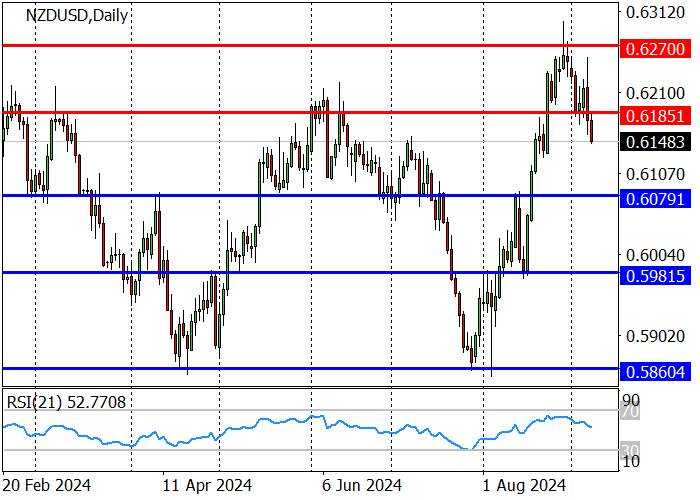Screen dimensions: 700x500
Task: Select the 0.61070 price scale value
Action: coord(655,174)
